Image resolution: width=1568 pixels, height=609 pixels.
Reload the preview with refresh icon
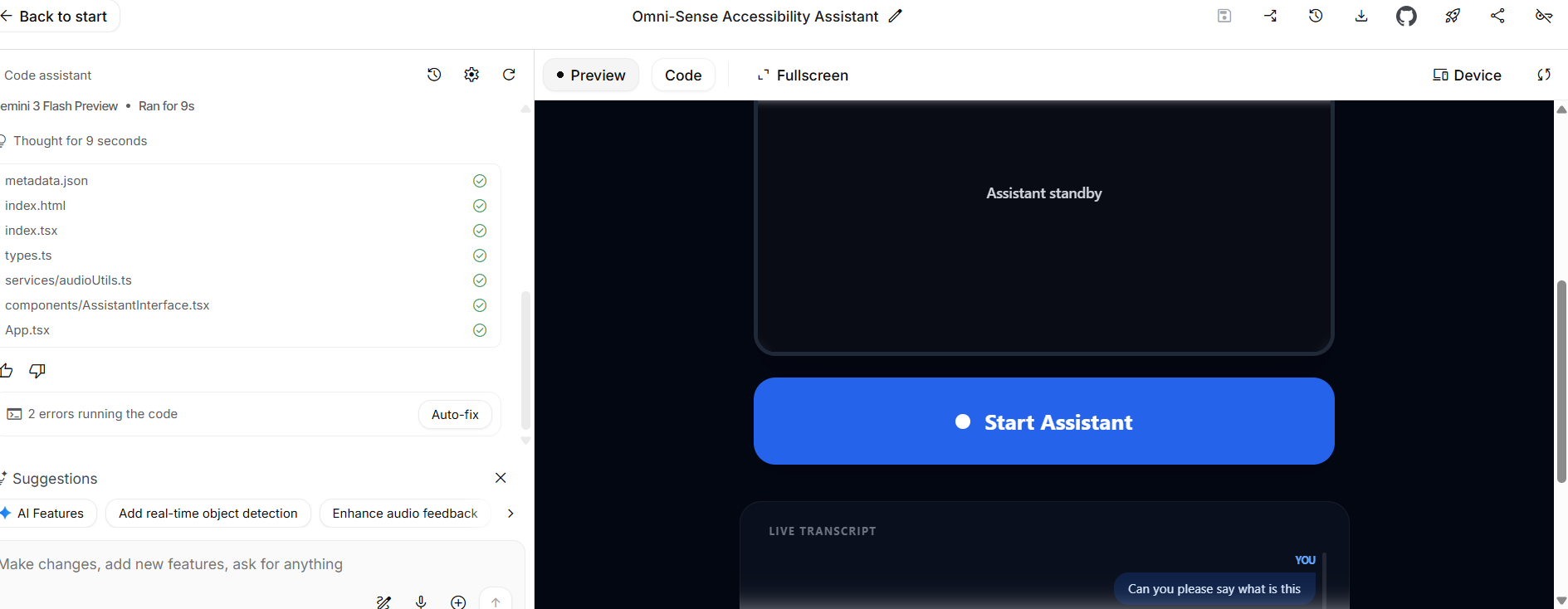click(1544, 75)
